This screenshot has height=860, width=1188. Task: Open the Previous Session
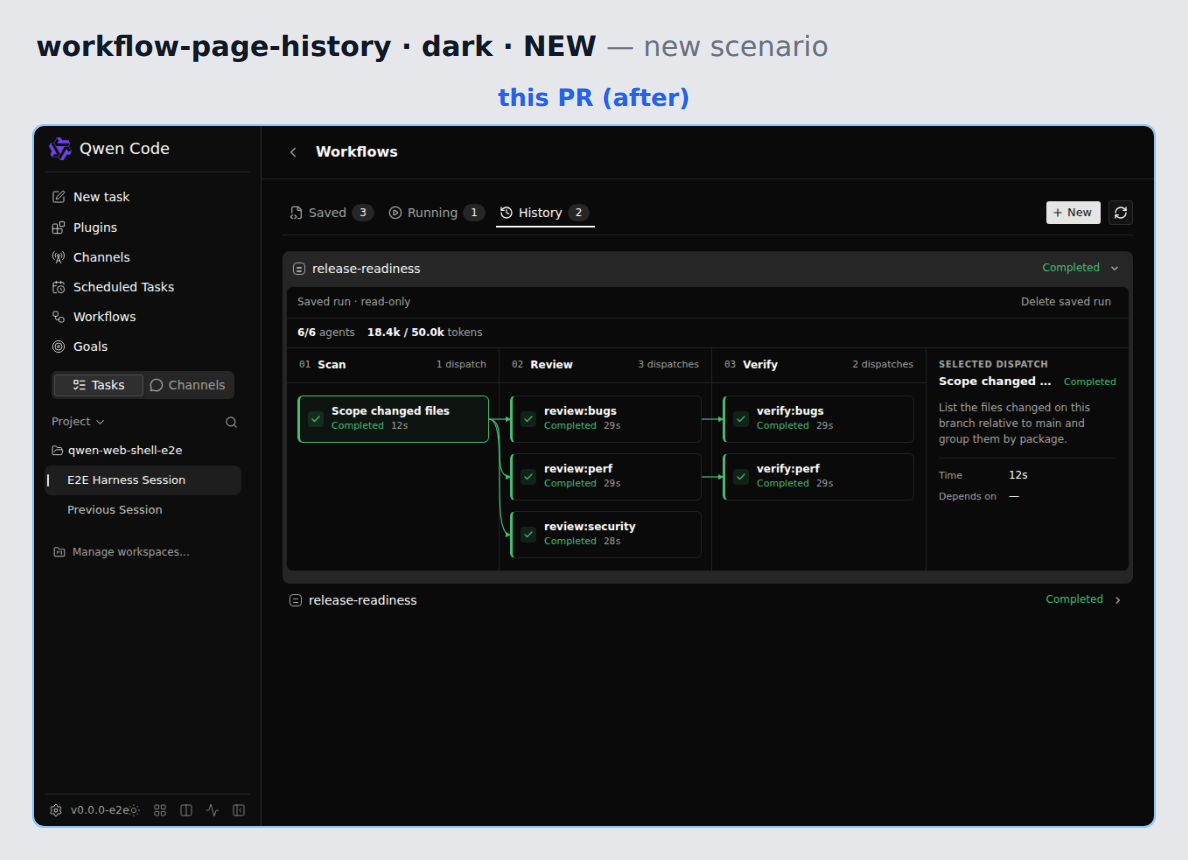click(x=143, y=510)
